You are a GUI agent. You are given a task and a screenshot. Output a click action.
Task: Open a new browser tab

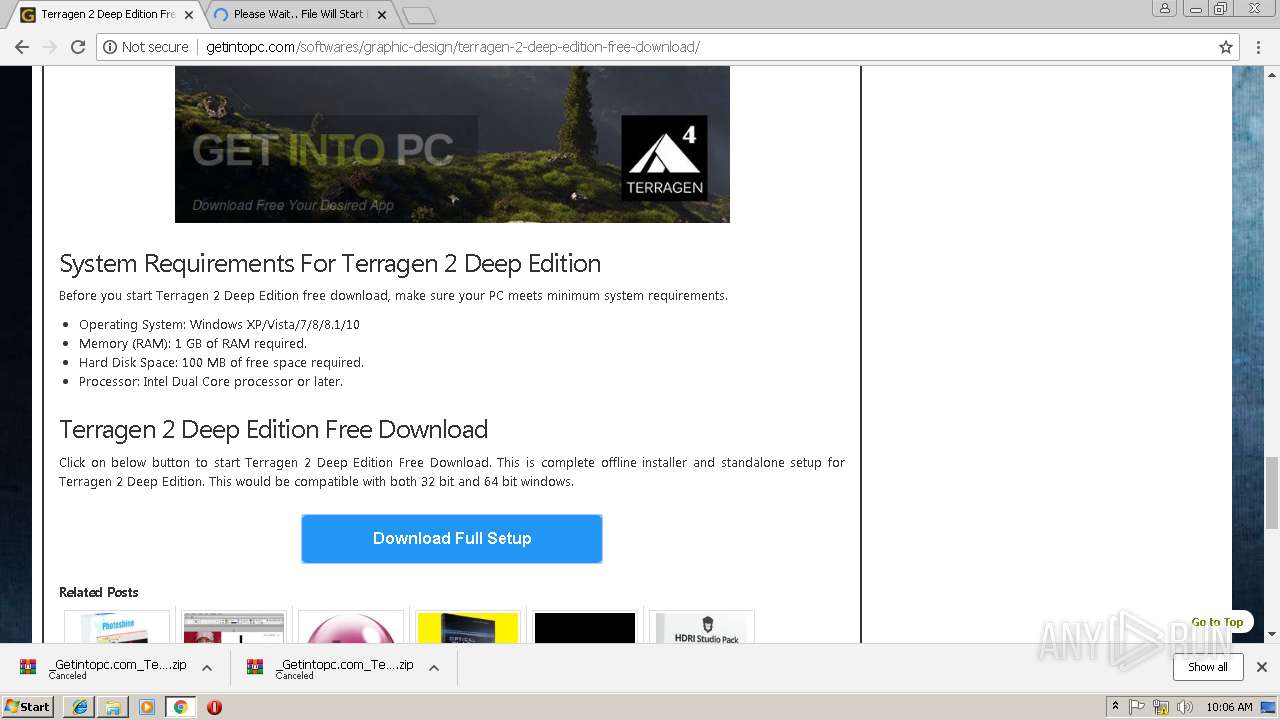tap(419, 15)
